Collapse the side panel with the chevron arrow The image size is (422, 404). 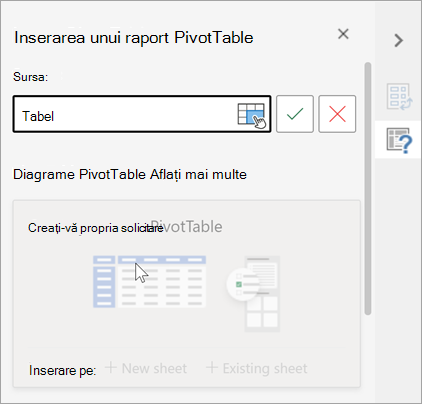point(398,40)
